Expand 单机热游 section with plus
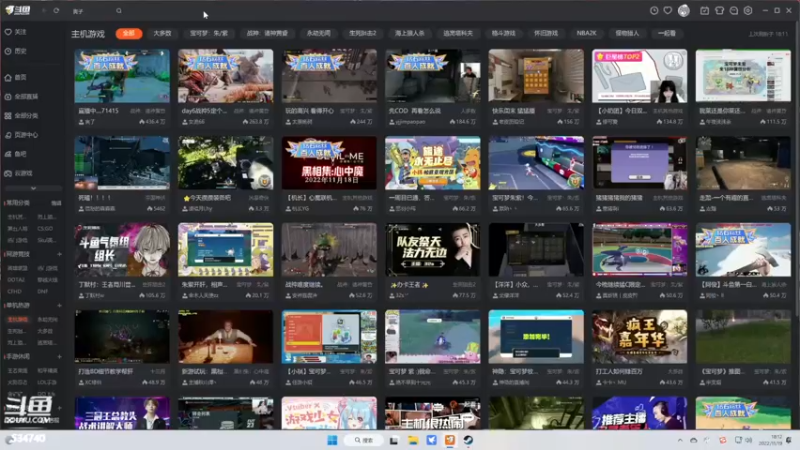The height and width of the screenshot is (450, 800). pyautogui.click(x=59, y=305)
